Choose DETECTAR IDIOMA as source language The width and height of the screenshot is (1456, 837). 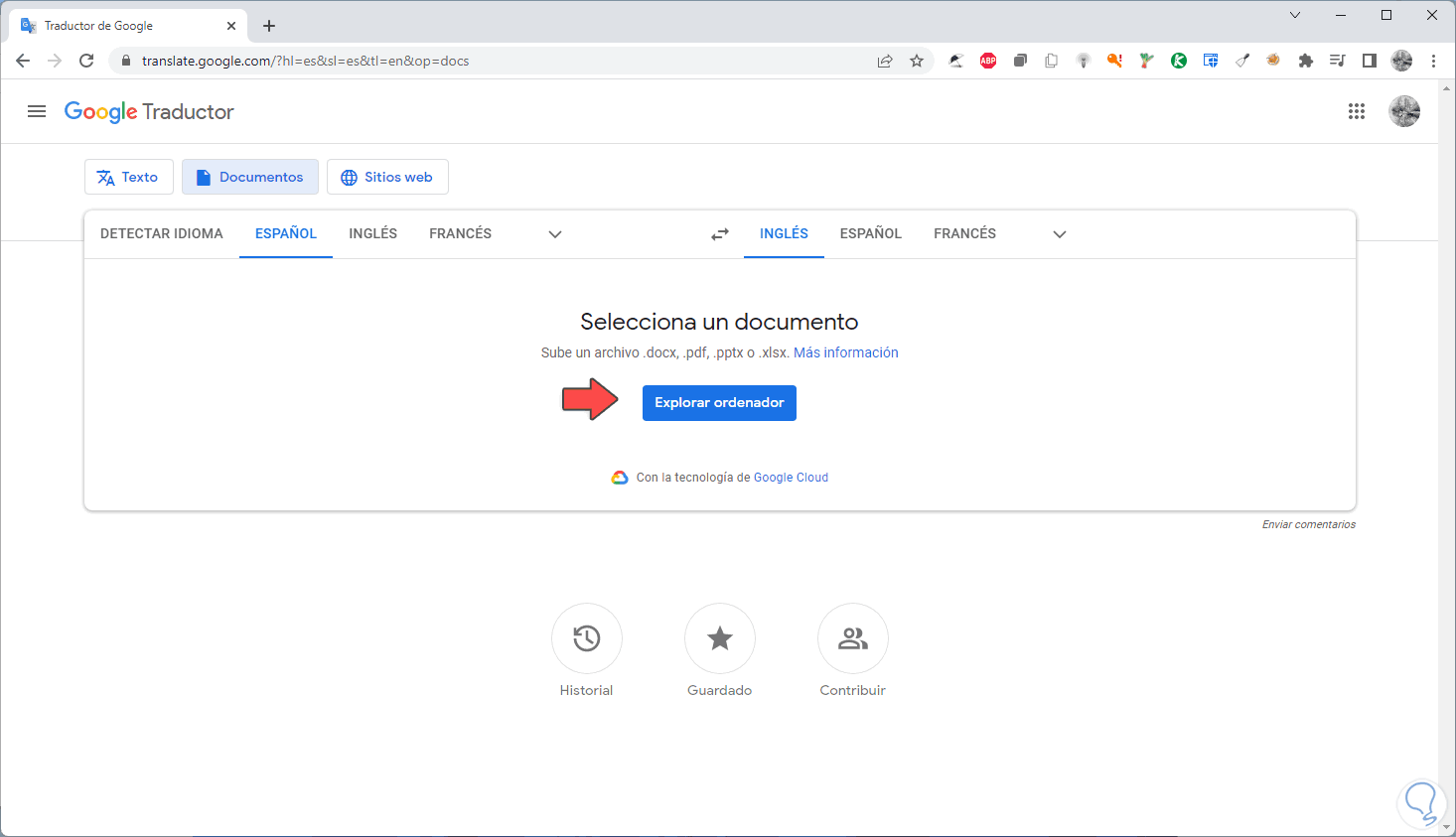(x=162, y=234)
